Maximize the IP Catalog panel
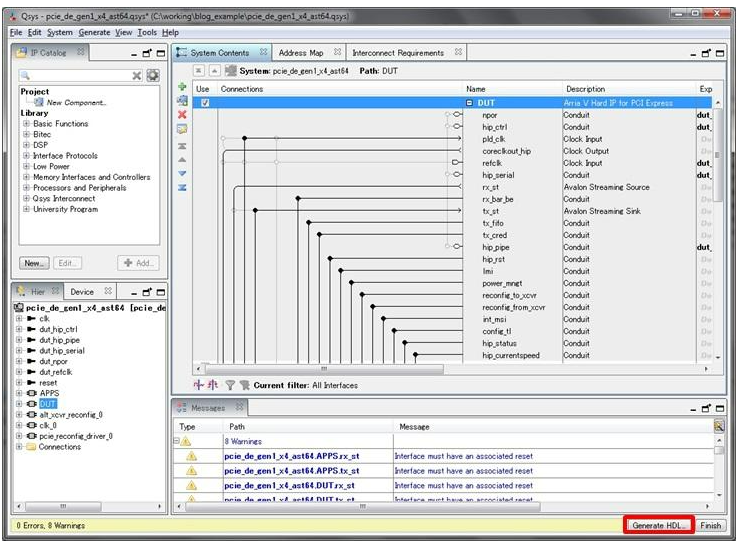 161,53
